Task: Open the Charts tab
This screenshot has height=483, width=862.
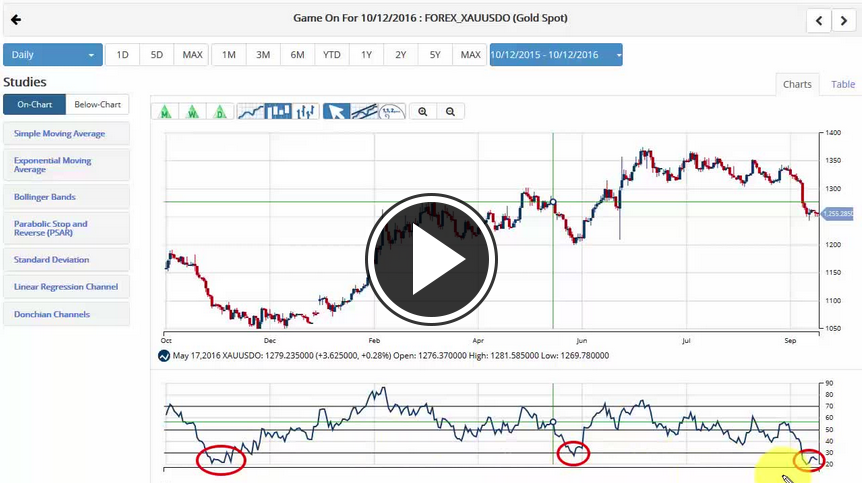Action: pos(797,85)
